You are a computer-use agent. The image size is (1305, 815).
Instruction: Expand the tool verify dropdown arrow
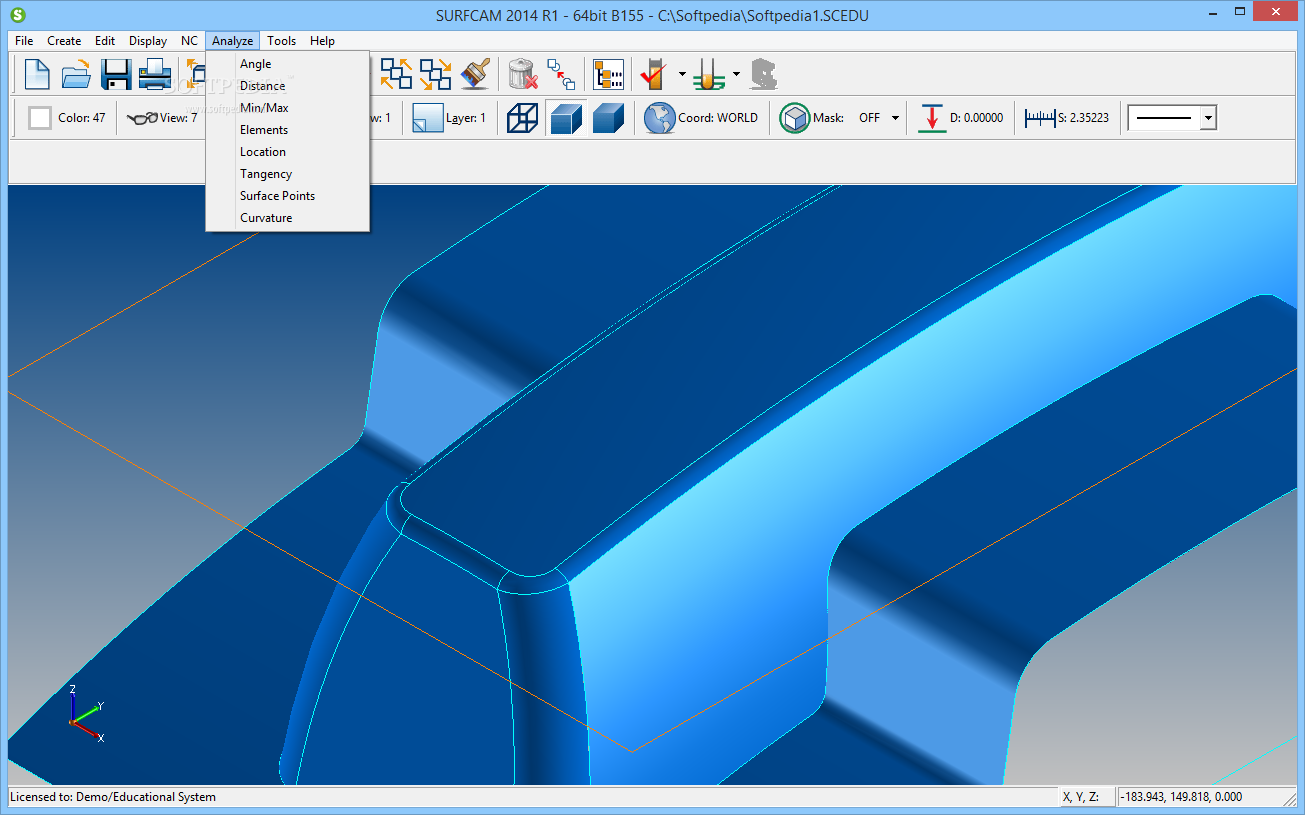(682, 74)
